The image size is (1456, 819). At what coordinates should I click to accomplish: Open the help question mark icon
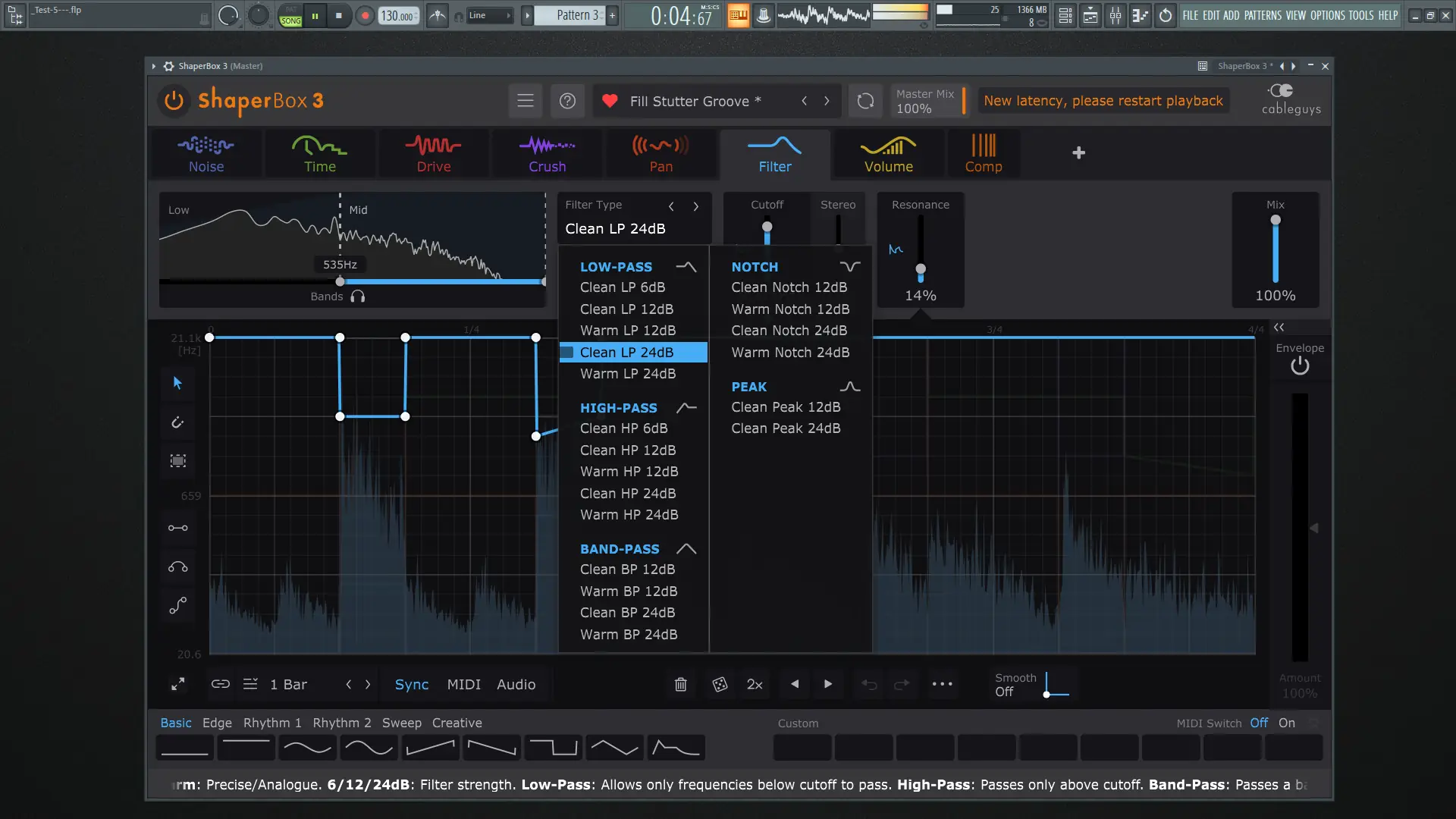[567, 101]
